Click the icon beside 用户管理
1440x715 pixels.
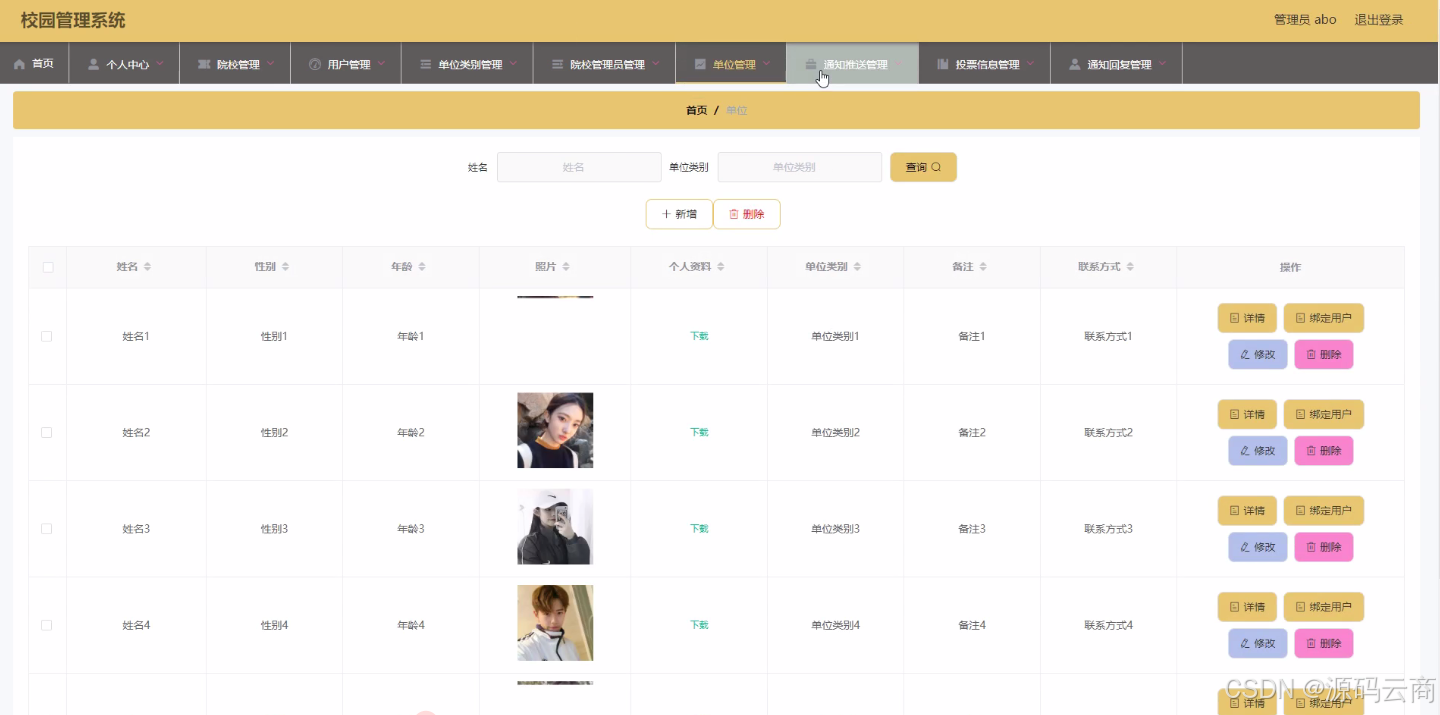coord(315,64)
